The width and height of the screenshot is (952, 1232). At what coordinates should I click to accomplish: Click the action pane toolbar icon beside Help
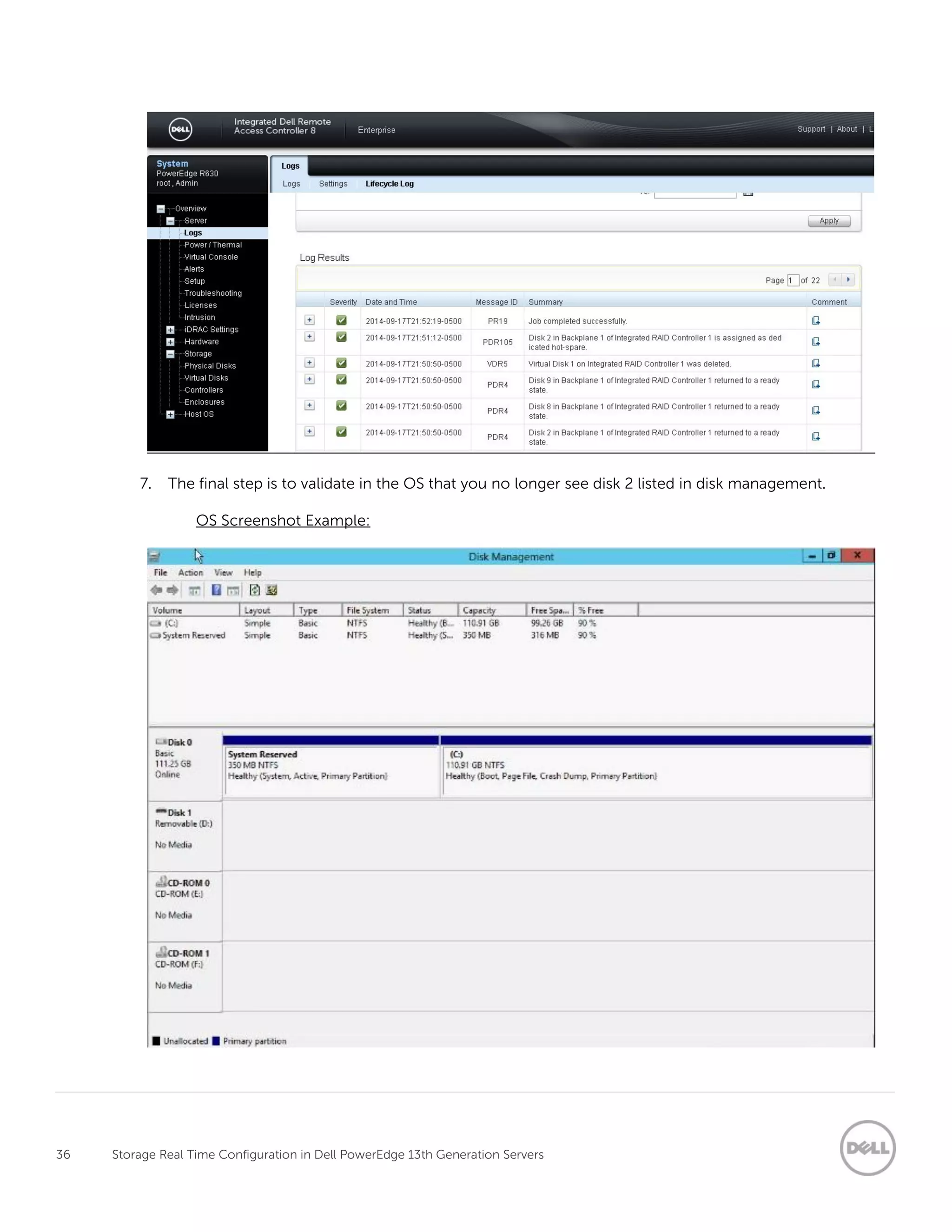[233, 590]
